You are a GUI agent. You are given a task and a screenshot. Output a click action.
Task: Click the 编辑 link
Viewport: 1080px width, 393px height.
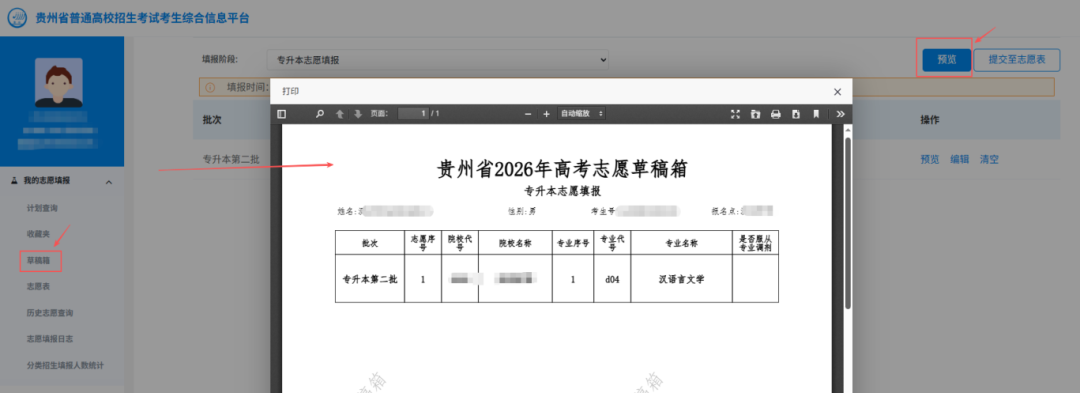(959, 159)
